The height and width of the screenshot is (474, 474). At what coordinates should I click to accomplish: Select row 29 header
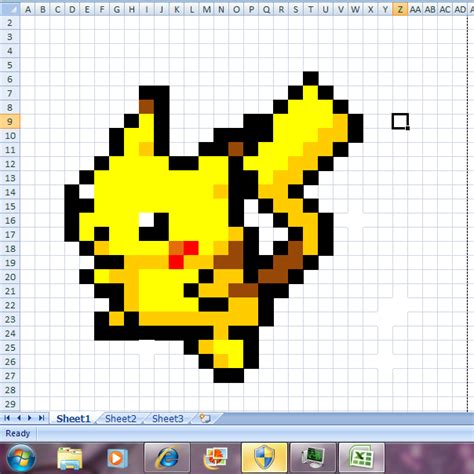pos(10,404)
